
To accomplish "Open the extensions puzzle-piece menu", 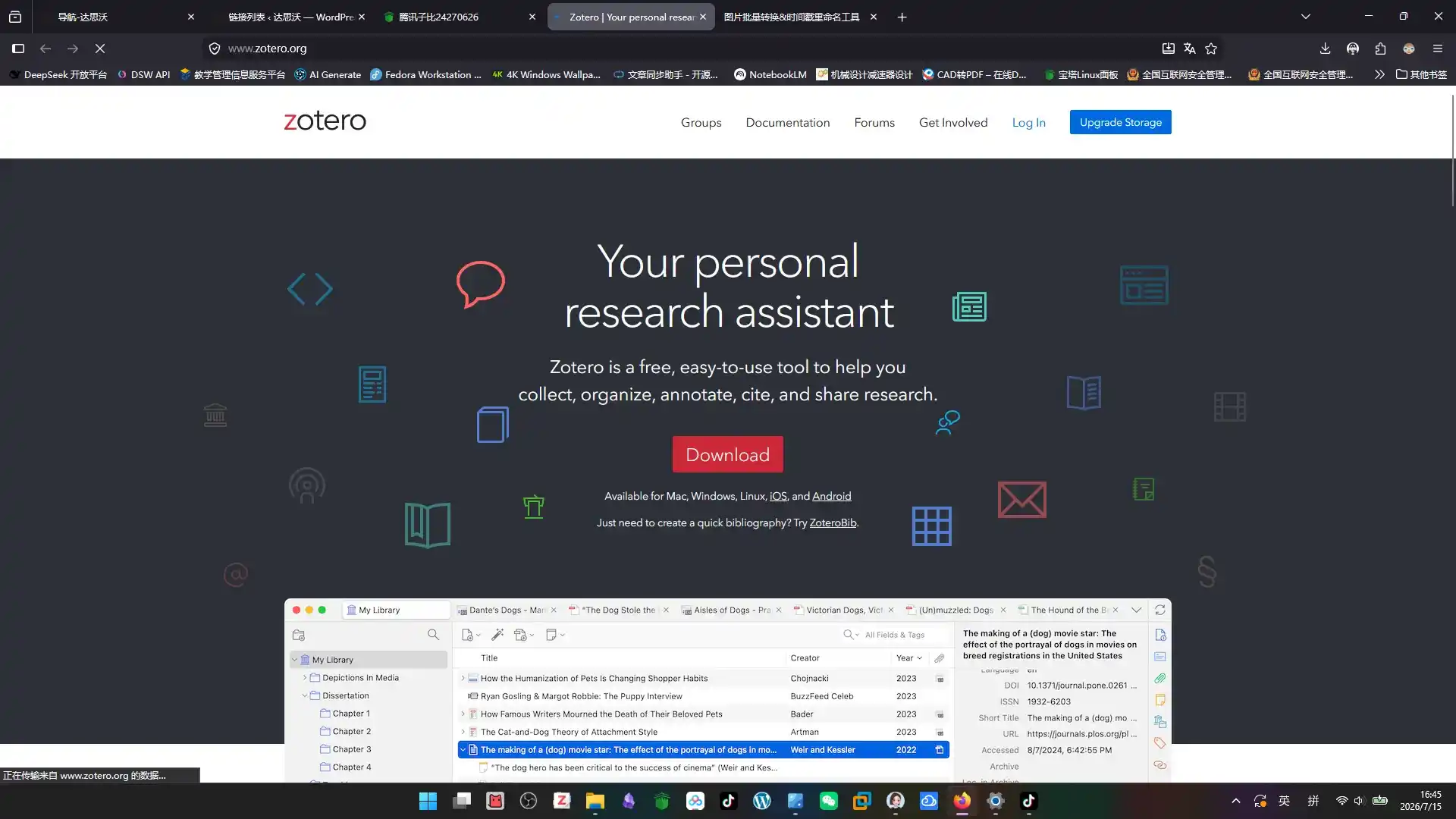I will tap(1380, 49).
